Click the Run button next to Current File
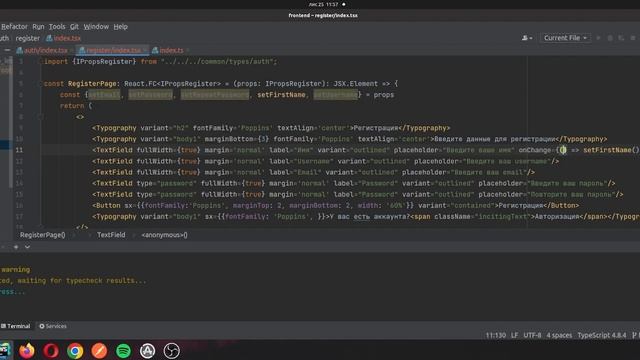 (x=598, y=38)
